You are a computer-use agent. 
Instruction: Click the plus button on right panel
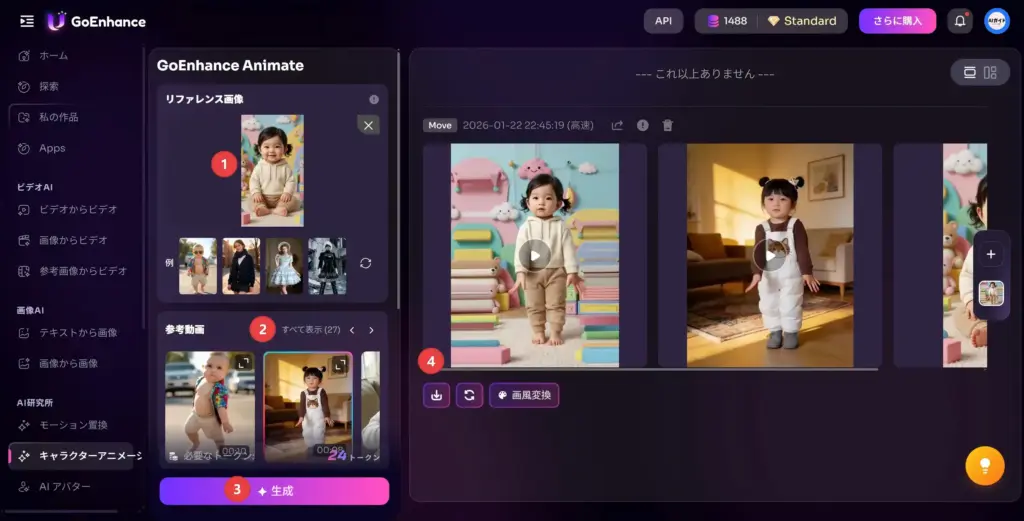[991, 254]
